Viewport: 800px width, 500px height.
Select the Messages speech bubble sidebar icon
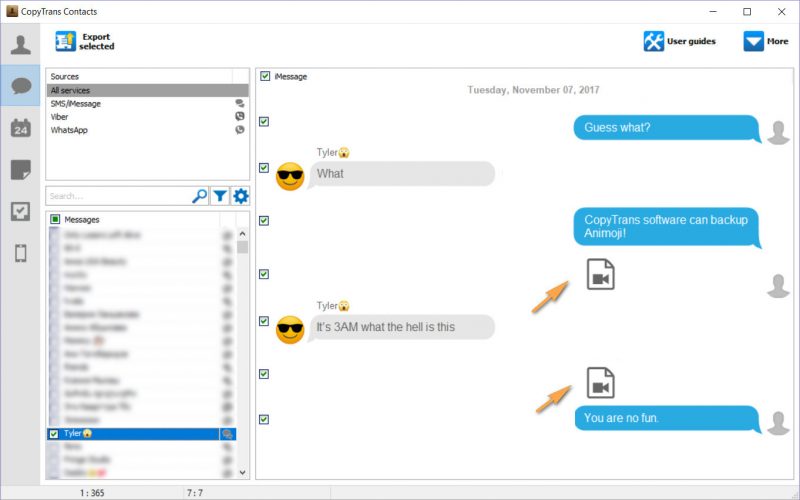(x=20, y=85)
